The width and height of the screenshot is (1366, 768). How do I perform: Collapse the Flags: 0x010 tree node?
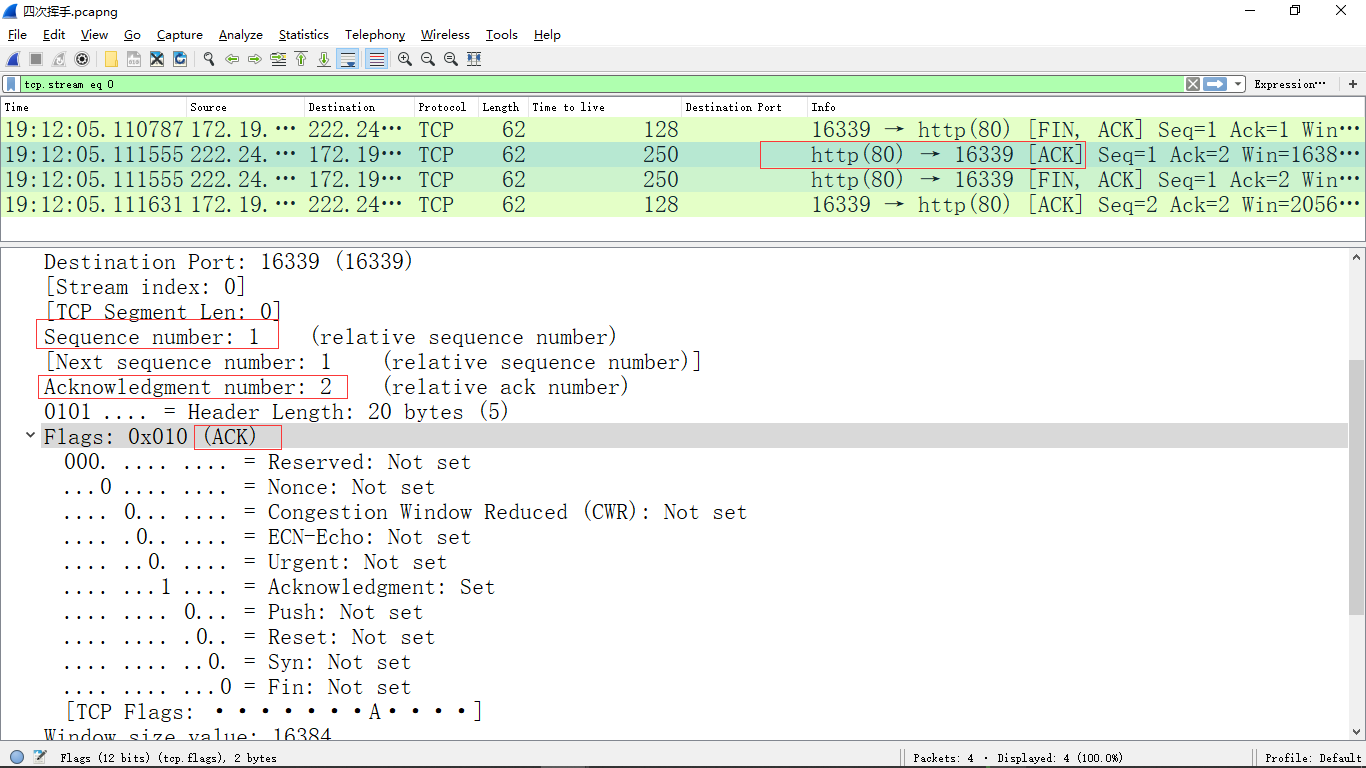click(x=31, y=436)
